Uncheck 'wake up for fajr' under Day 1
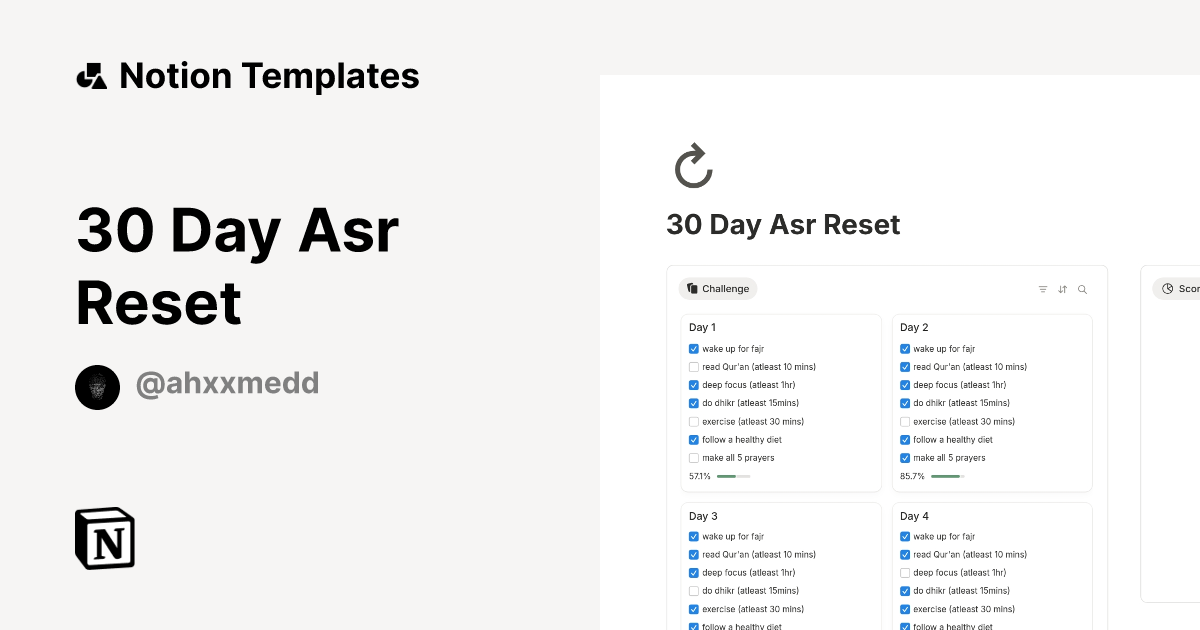This screenshot has height=630, width=1200. [693, 348]
